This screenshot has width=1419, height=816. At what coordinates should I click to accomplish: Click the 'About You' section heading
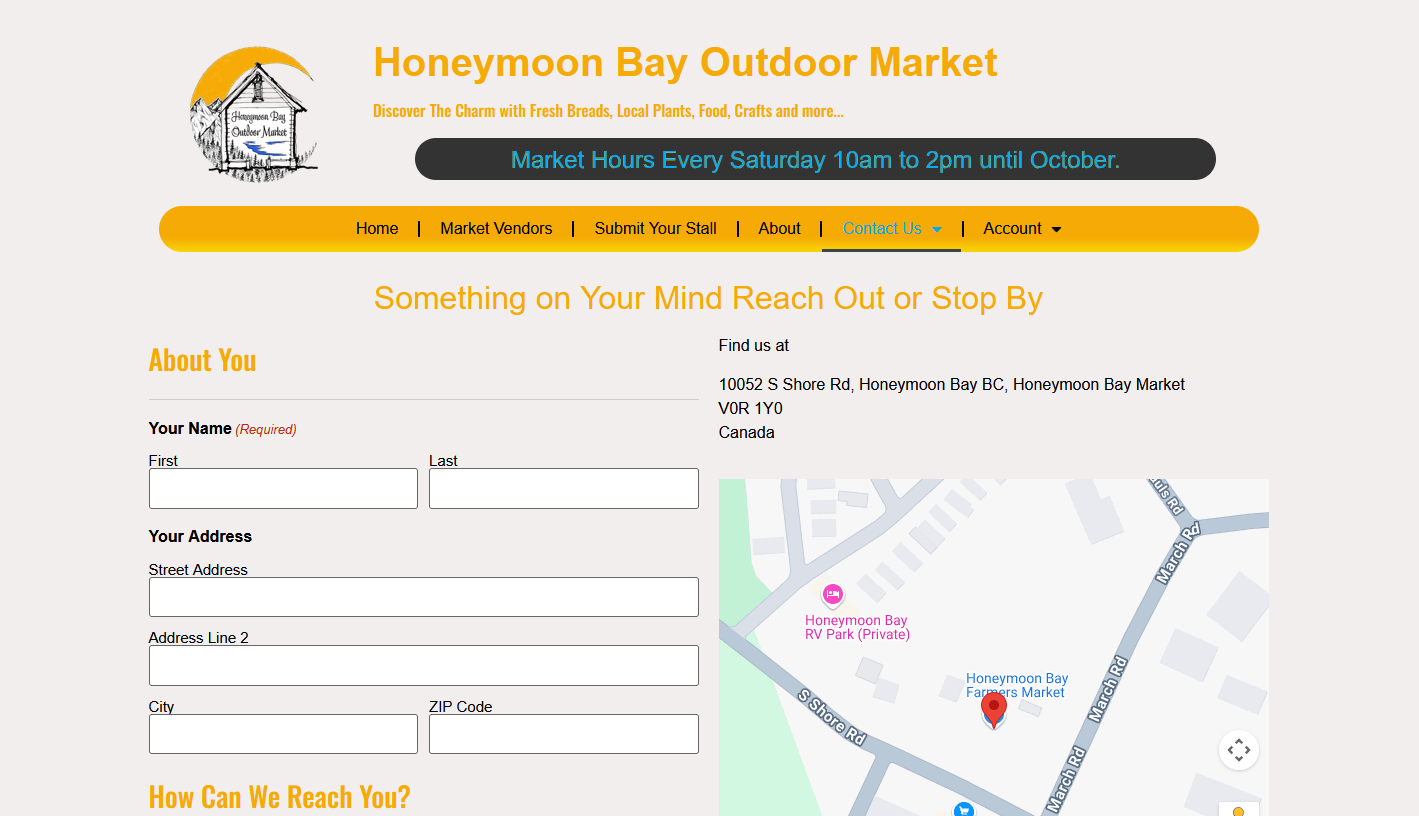click(x=202, y=360)
